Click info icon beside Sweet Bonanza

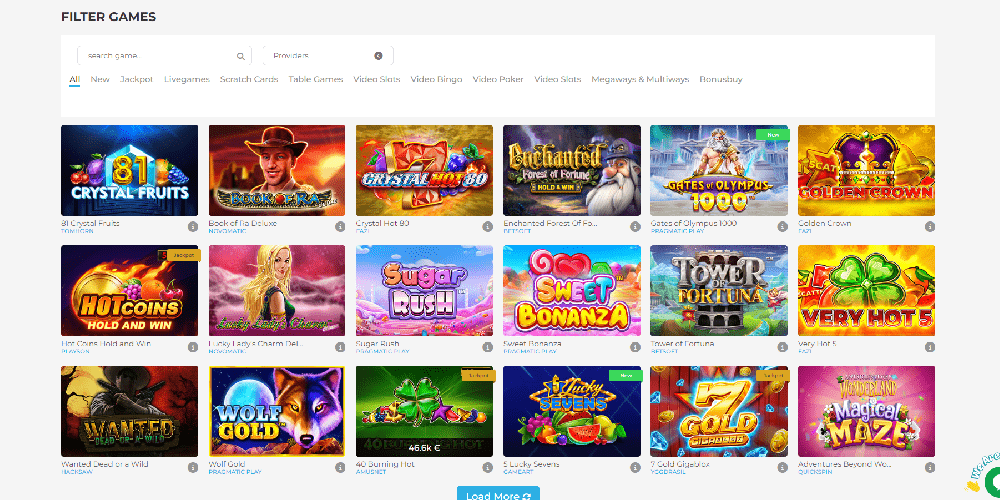click(634, 346)
